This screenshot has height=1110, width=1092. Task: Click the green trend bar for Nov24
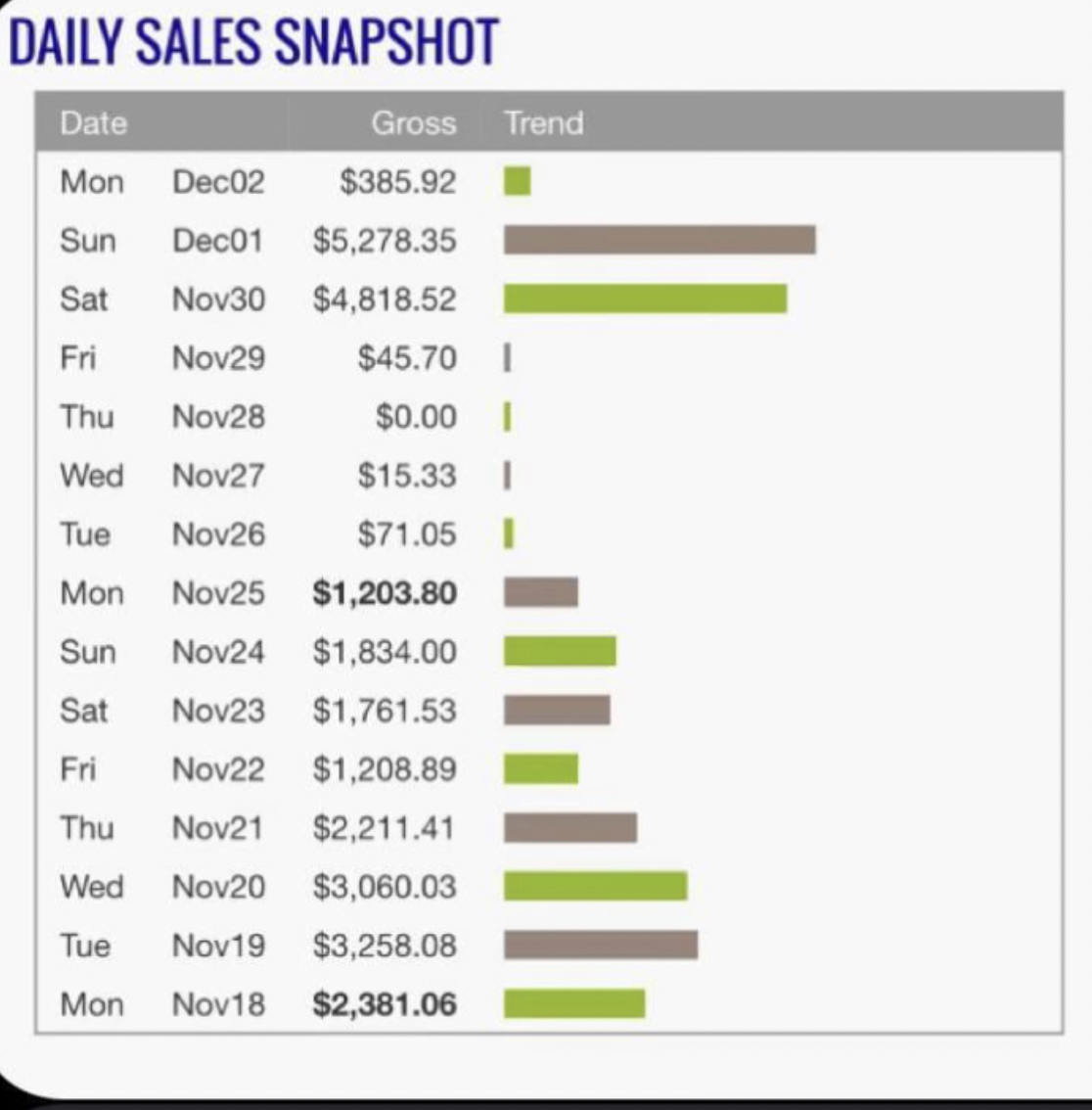click(560, 651)
